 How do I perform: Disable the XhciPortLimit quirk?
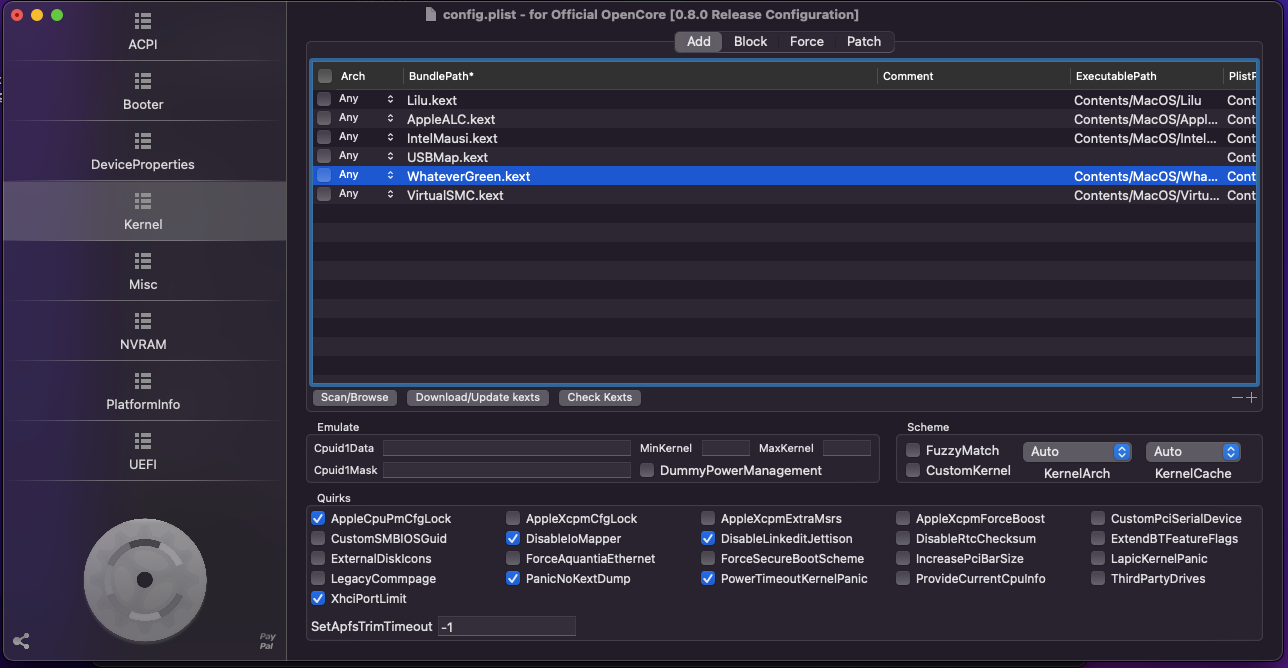coord(318,599)
